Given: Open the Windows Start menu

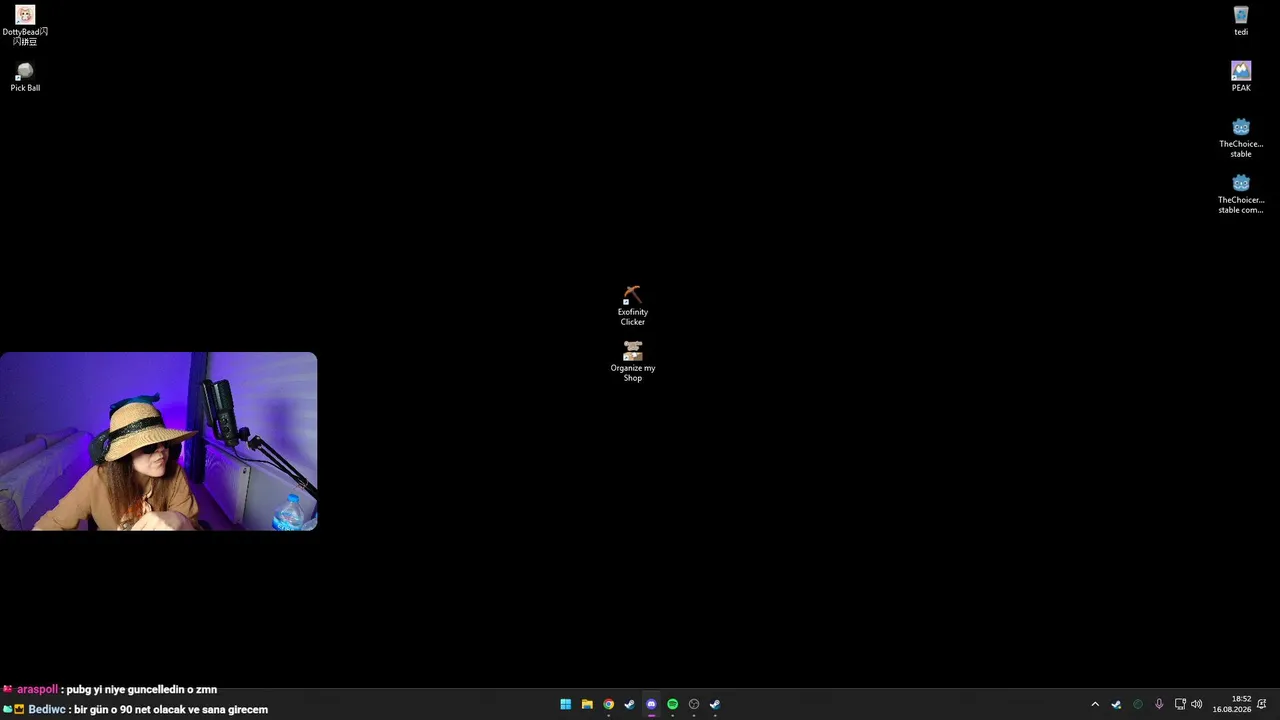Looking at the screenshot, I should coord(565,704).
